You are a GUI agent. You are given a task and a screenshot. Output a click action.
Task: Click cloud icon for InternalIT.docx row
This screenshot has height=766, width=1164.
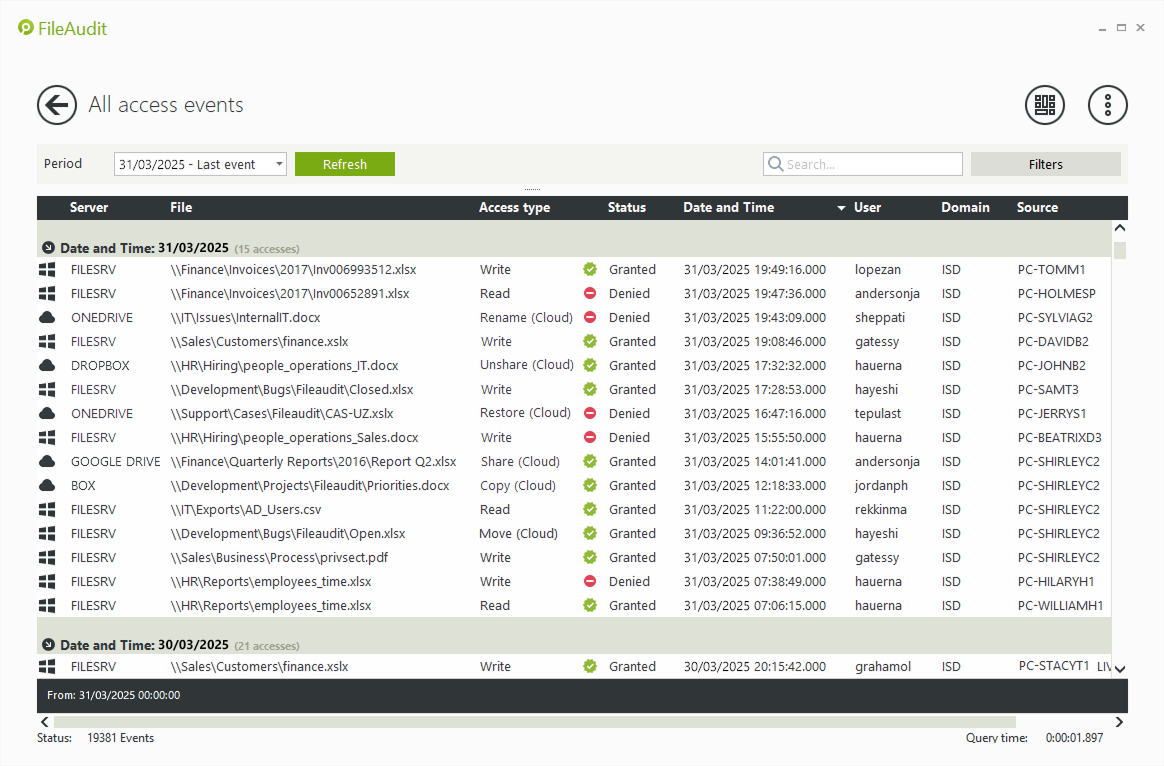(x=47, y=317)
